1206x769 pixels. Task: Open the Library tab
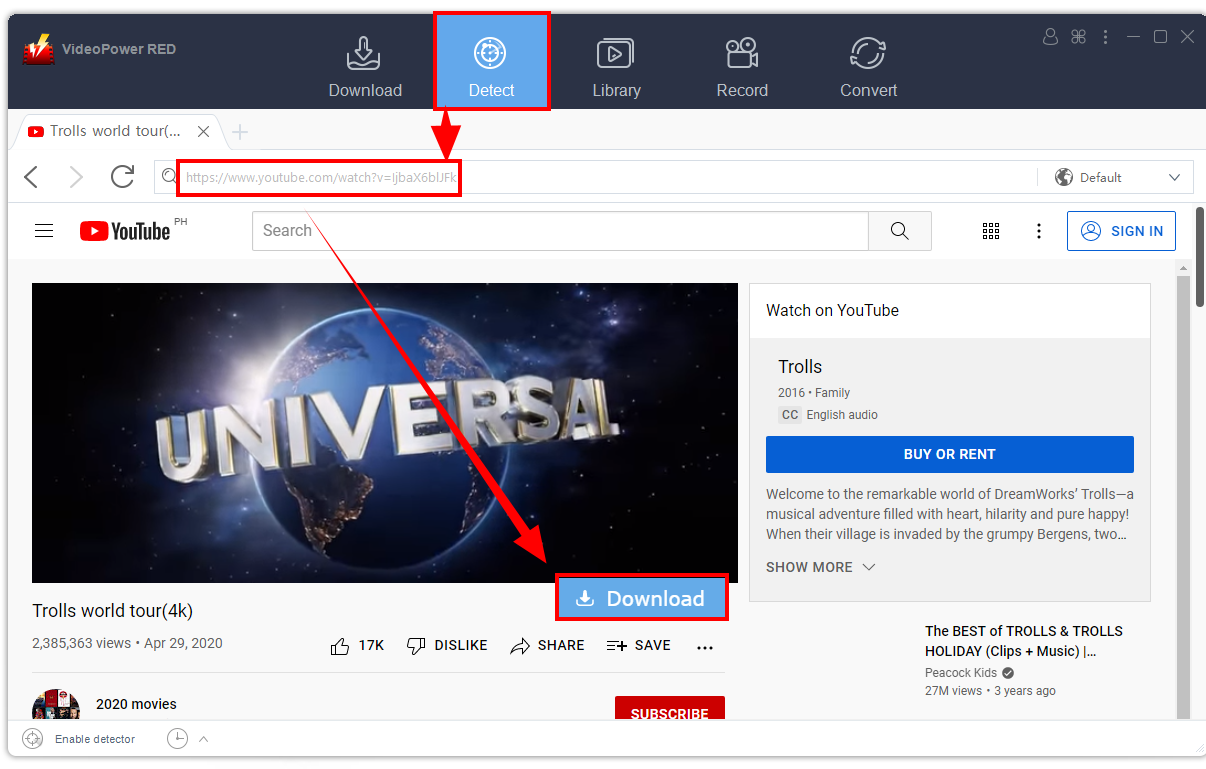(x=616, y=66)
